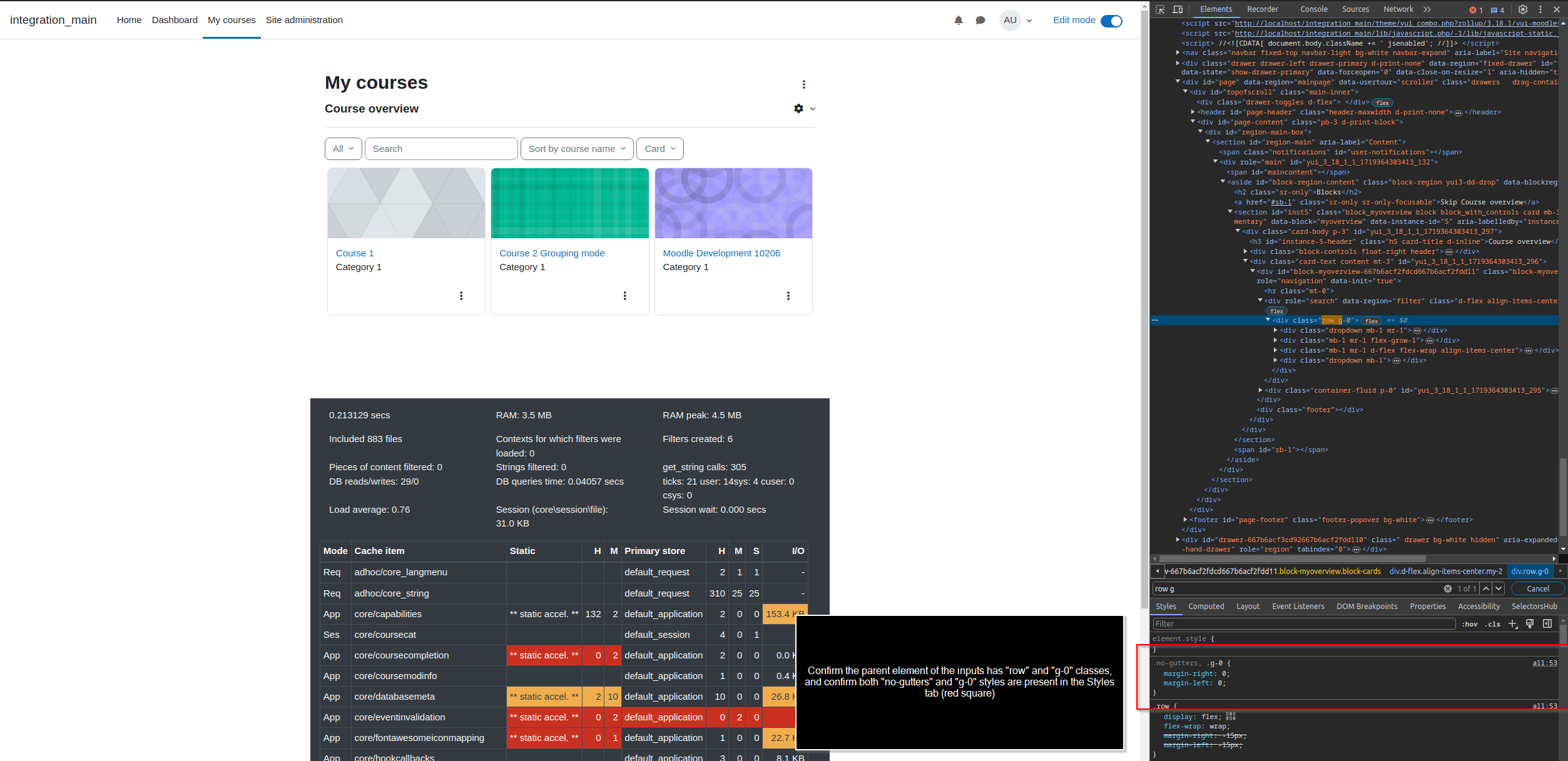Viewport: 1568px width, 761px height.
Task: Select div.d-flex.align-items-center.my-2 breadcrumb
Action: pos(1445,571)
